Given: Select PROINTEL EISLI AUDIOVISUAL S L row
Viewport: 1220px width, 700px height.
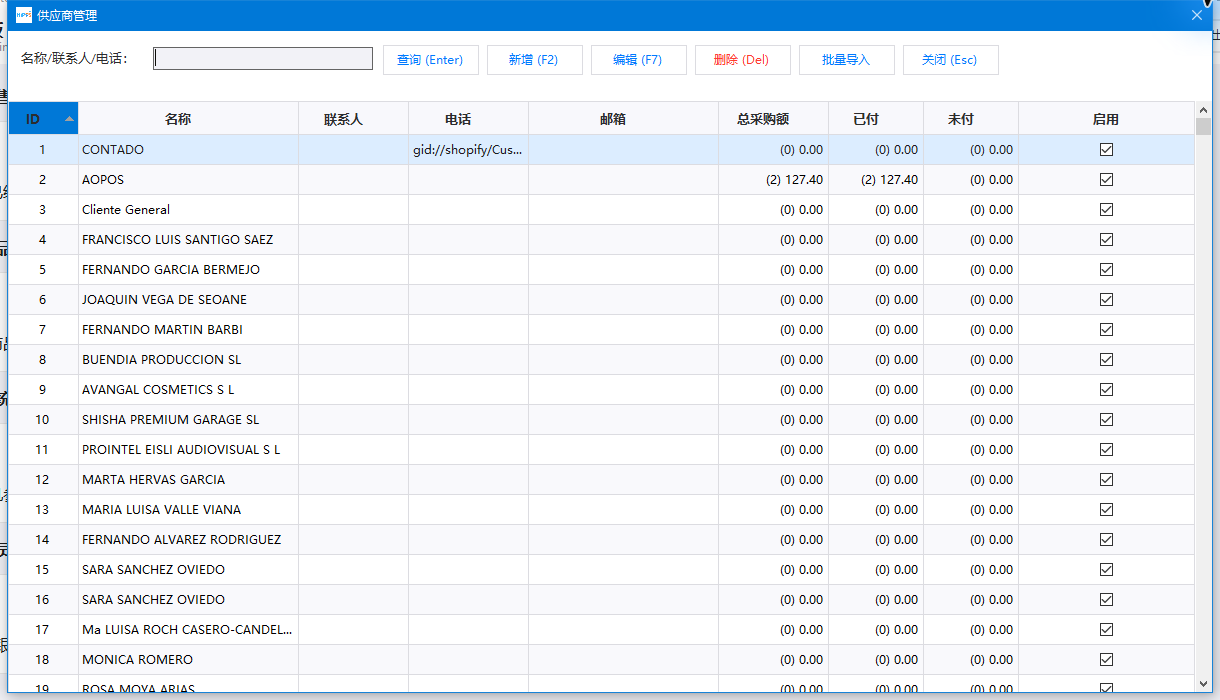Looking at the screenshot, I should 601,450.
